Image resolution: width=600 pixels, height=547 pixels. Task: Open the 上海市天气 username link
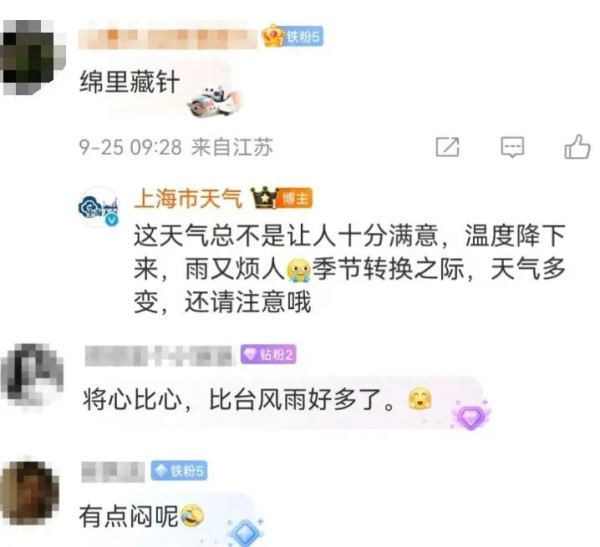point(188,199)
